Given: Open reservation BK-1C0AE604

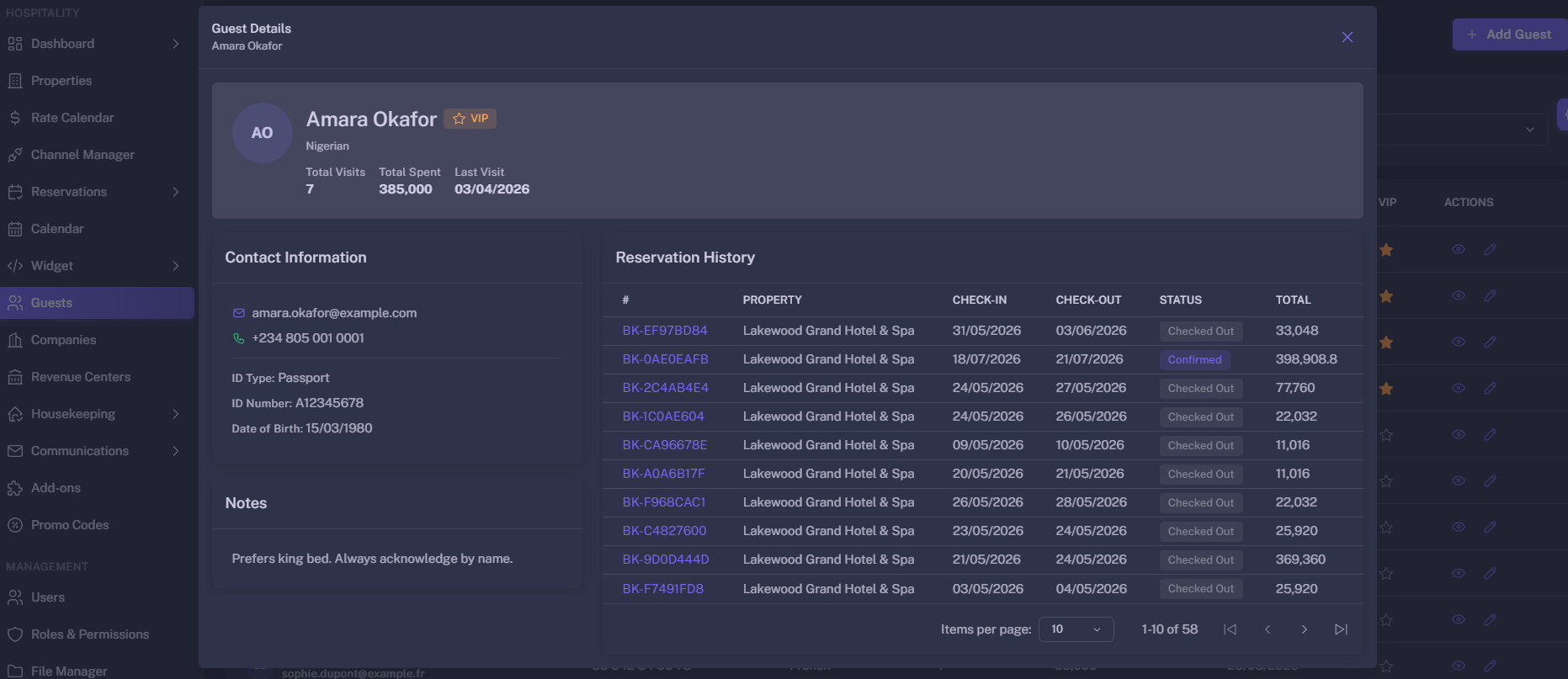Looking at the screenshot, I should coord(663,416).
